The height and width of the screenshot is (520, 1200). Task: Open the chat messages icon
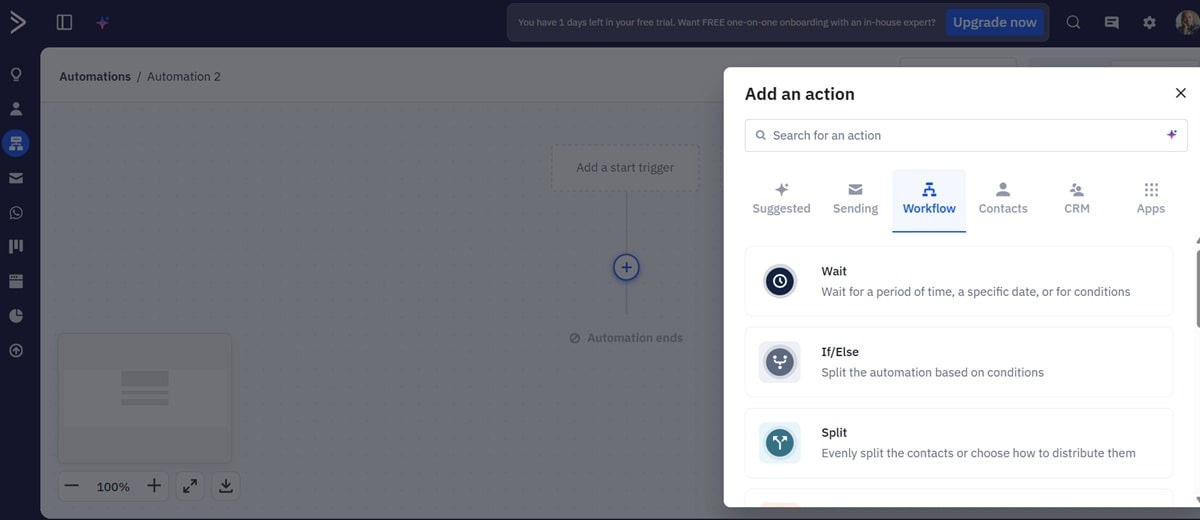coord(1111,22)
